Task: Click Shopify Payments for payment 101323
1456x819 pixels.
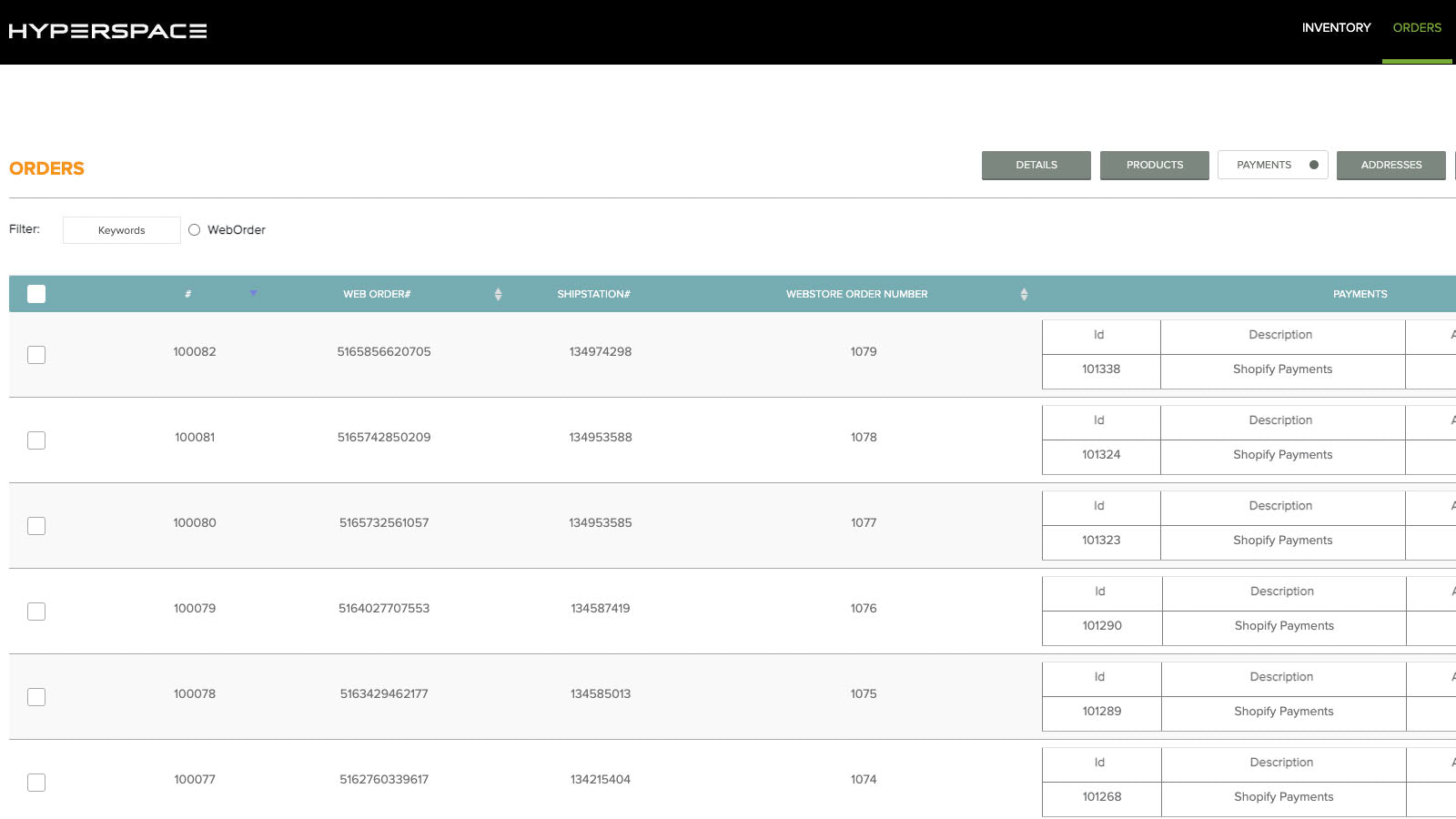Action: [x=1283, y=540]
